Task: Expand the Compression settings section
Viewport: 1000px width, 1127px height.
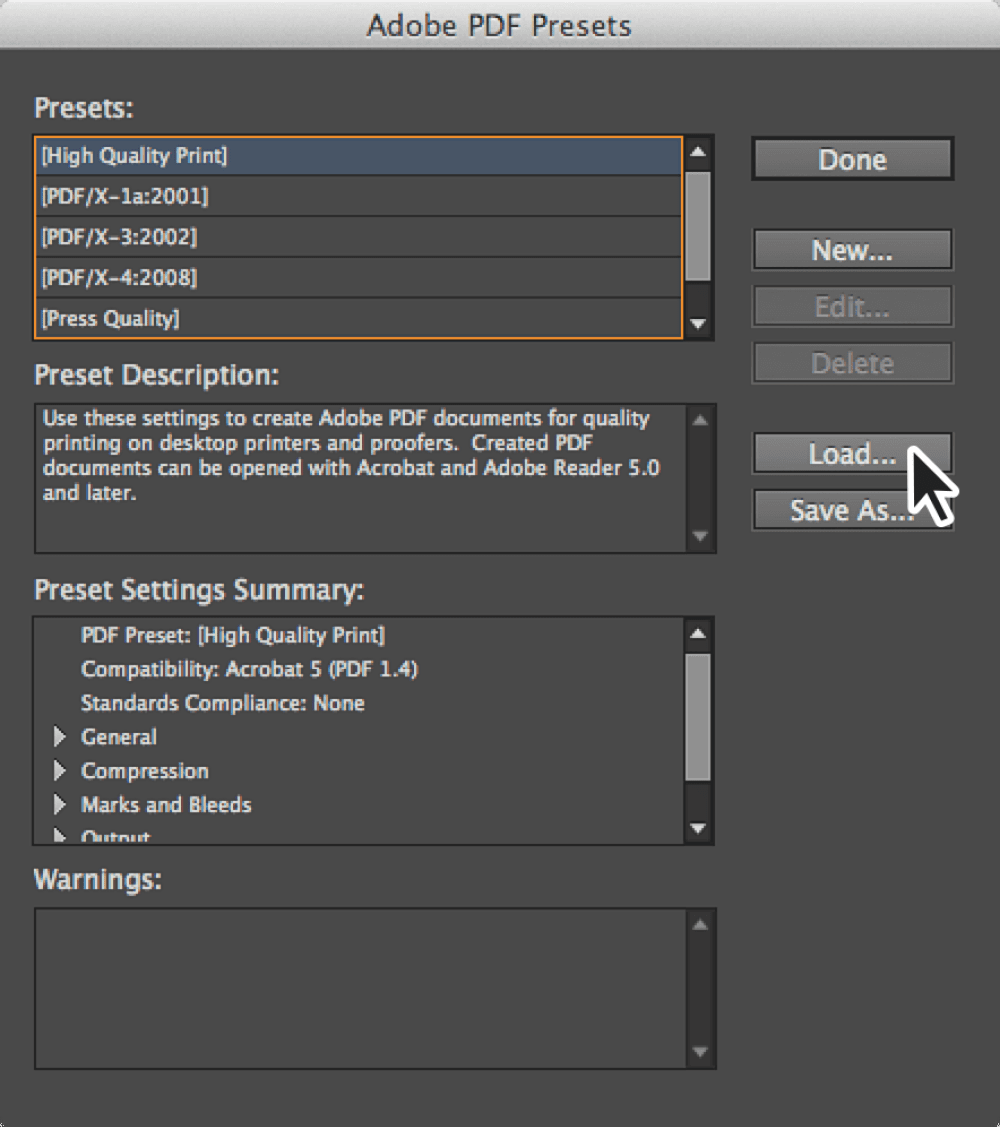Action: pos(59,771)
